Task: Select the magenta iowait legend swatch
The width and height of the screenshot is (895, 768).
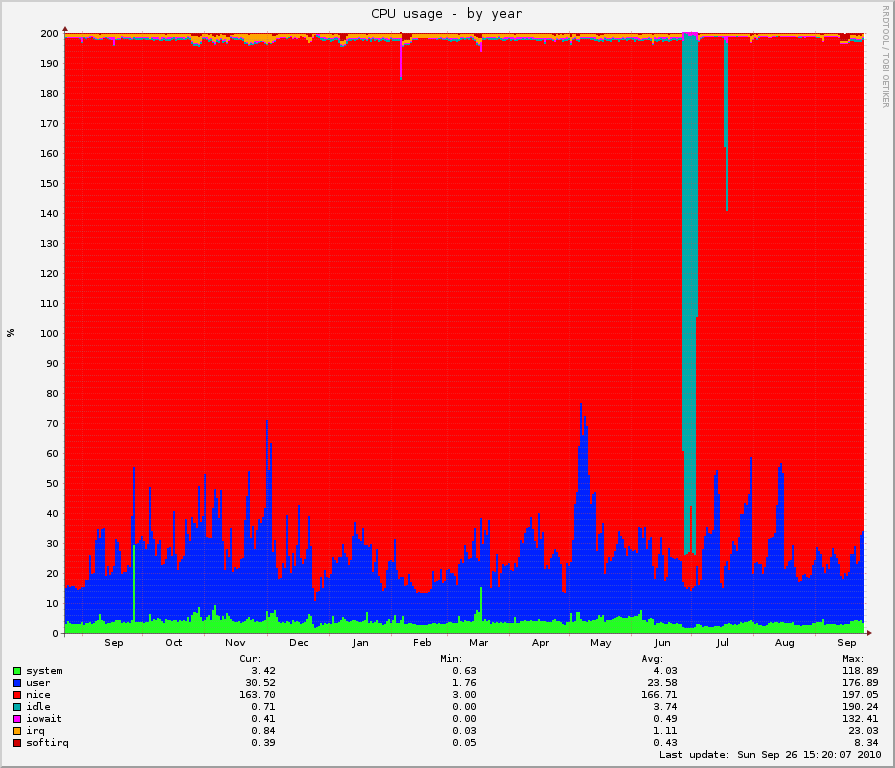Action: pos(17,718)
